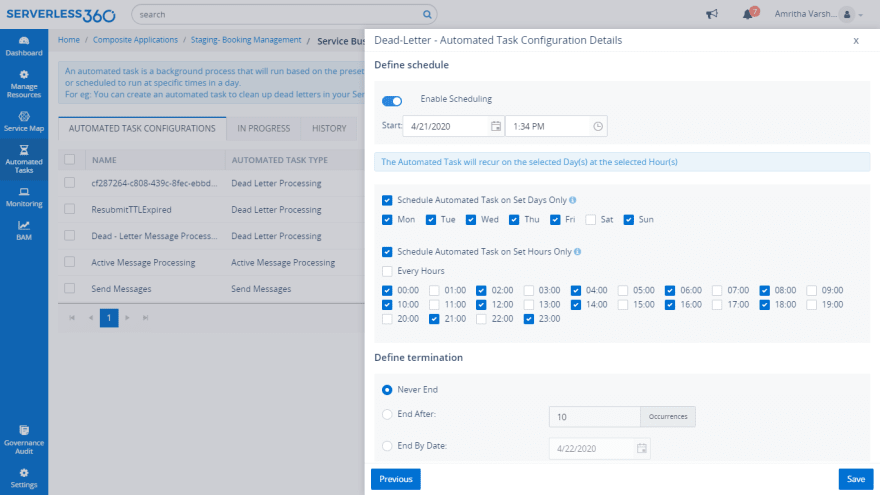This screenshot has height=495, width=880.
Task: Open Monitoring in sidebar
Action: pyautogui.click(x=24, y=197)
